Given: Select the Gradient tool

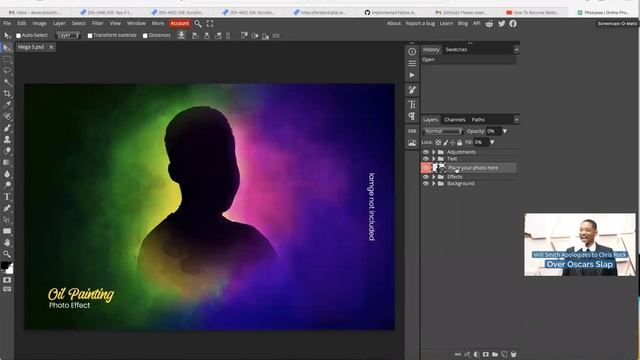Looking at the screenshot, I should pos(7,162).
